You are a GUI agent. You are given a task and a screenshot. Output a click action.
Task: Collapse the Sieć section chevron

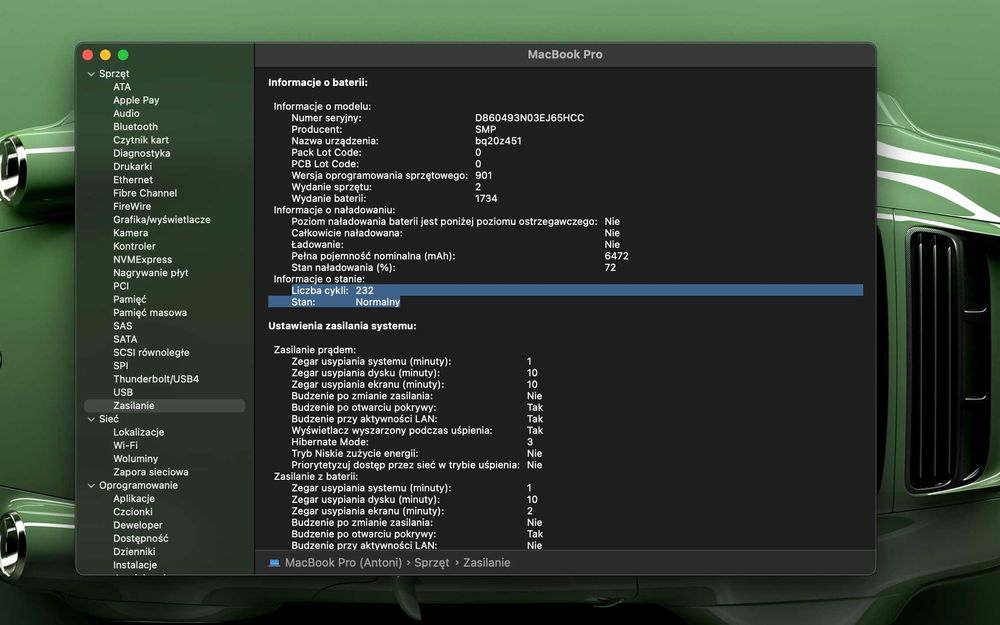(x=91, y=419)
